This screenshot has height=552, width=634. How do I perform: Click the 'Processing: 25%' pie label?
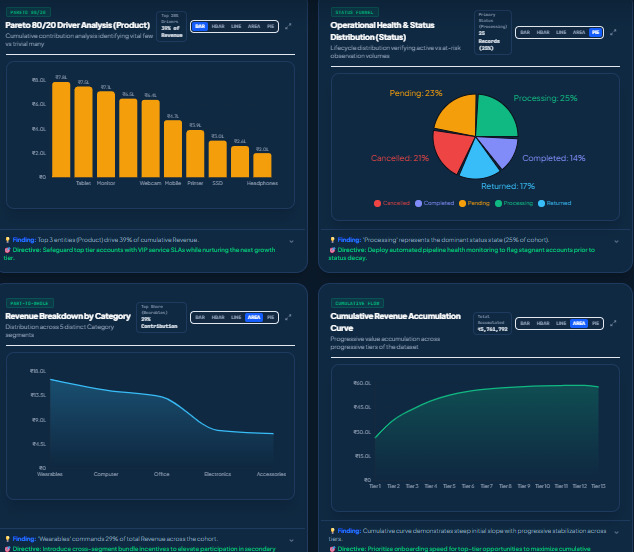545,98
